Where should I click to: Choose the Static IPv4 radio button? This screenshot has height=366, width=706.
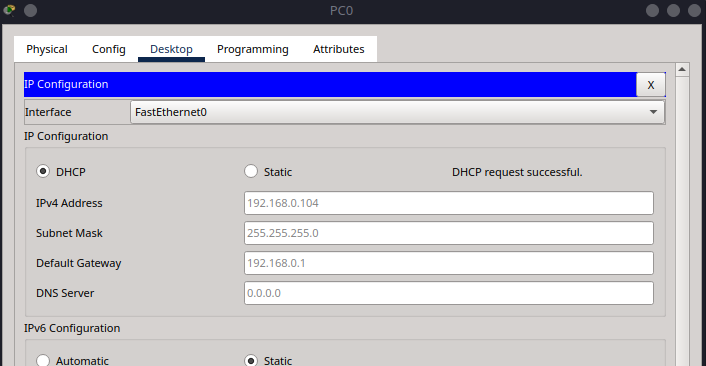point(251,172)
